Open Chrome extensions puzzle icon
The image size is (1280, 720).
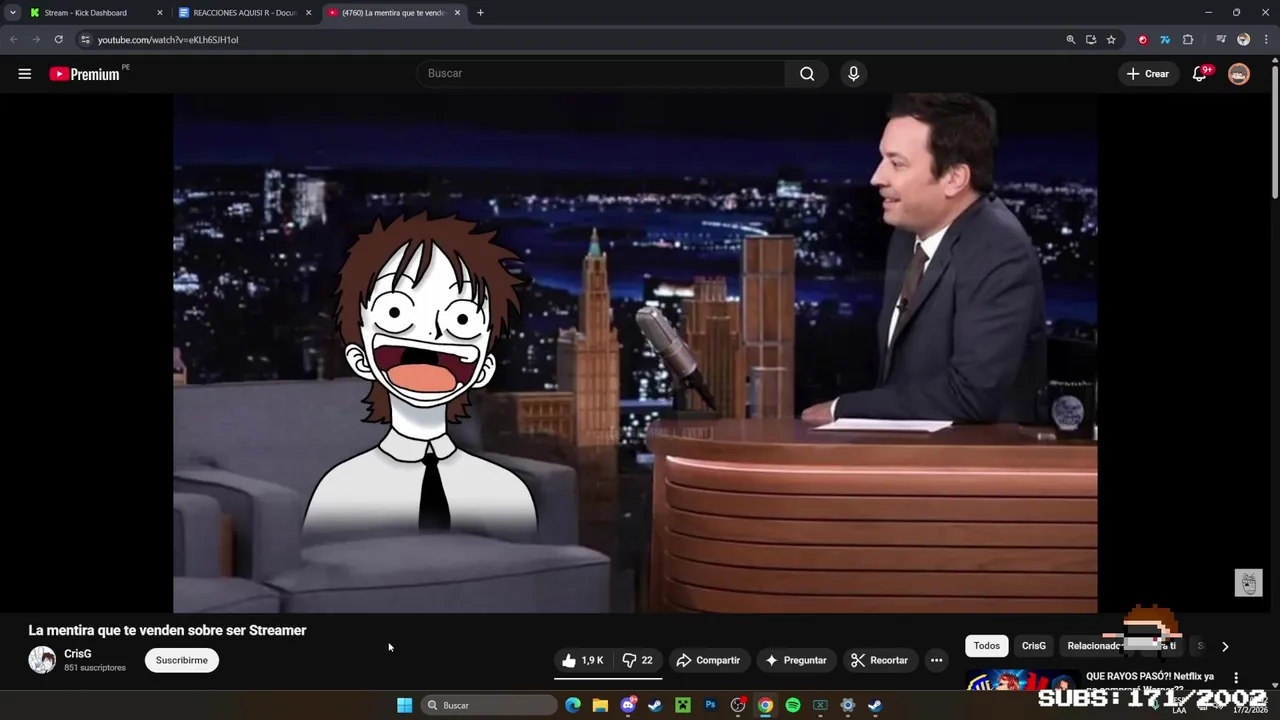[x=1188, y=40]
